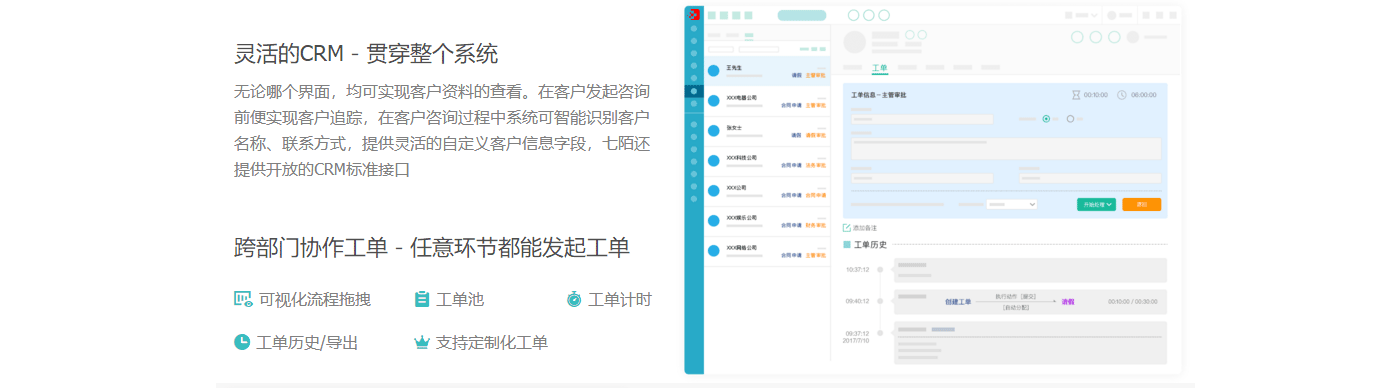Click the 10:37:12 history timeline marker
Screen dimensions: 1400x388
tap(880, 269)
